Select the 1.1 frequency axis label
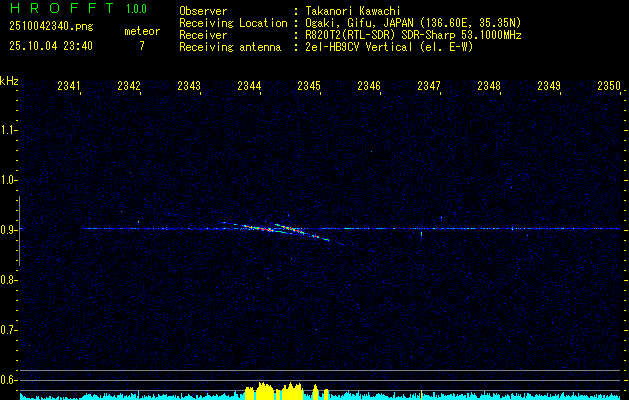The height and width of the screenshot is (400, 629). click(x=9, y=130)
